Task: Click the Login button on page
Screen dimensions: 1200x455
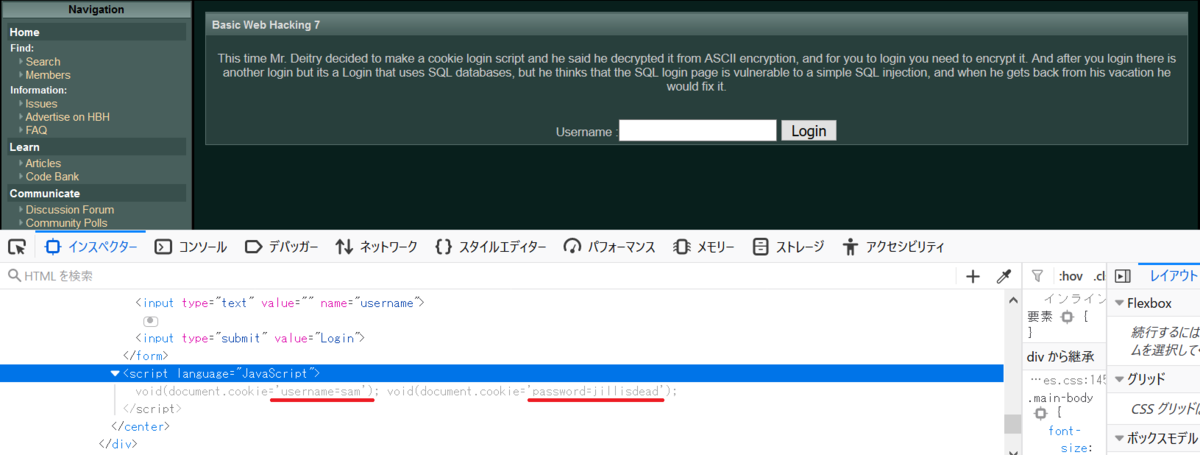Action: pos(808,131)
